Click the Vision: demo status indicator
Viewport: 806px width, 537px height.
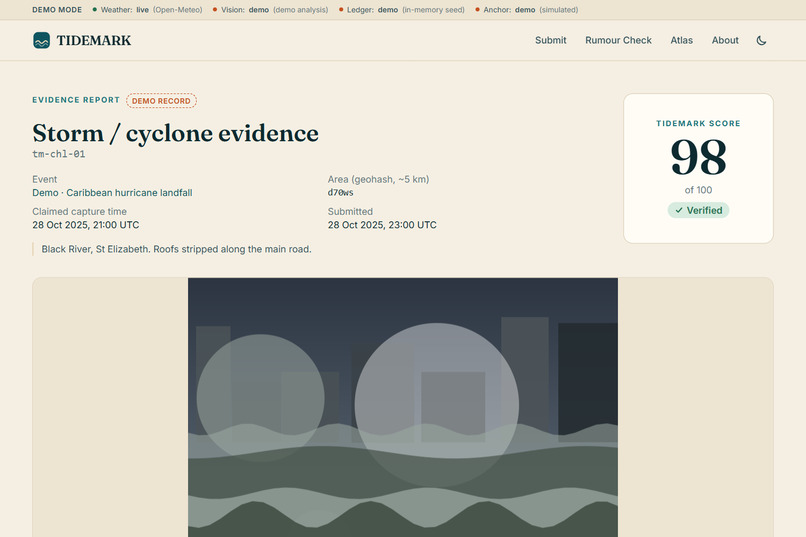tap(270, 10)
